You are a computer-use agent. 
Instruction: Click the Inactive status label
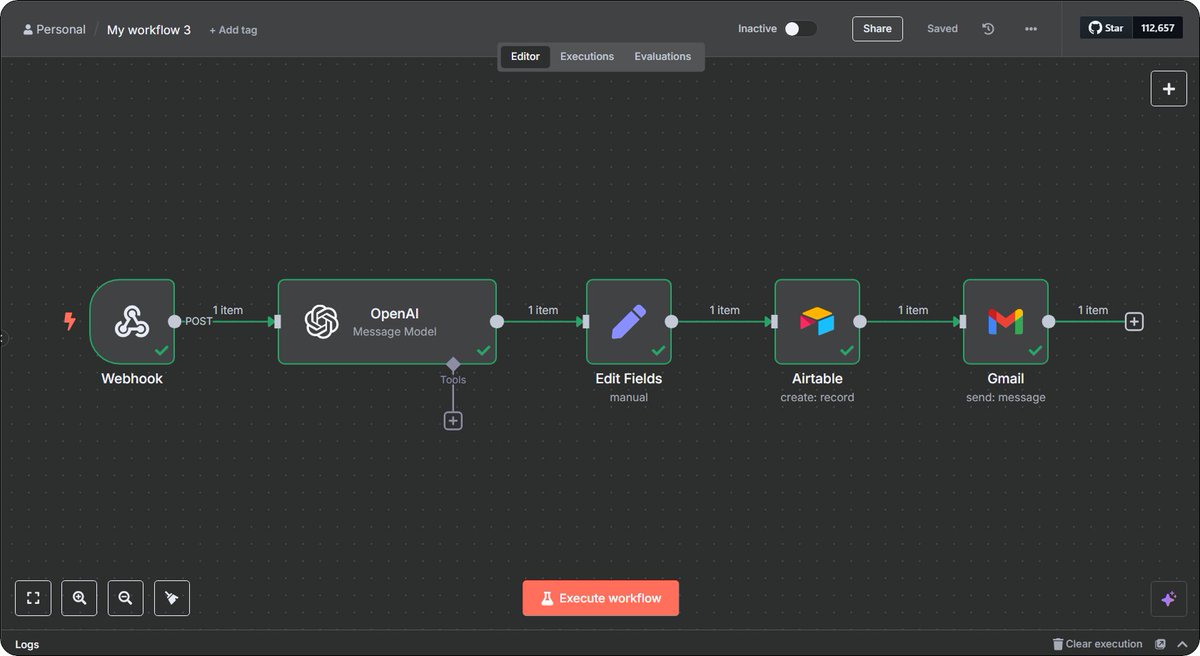coord(757,29)
